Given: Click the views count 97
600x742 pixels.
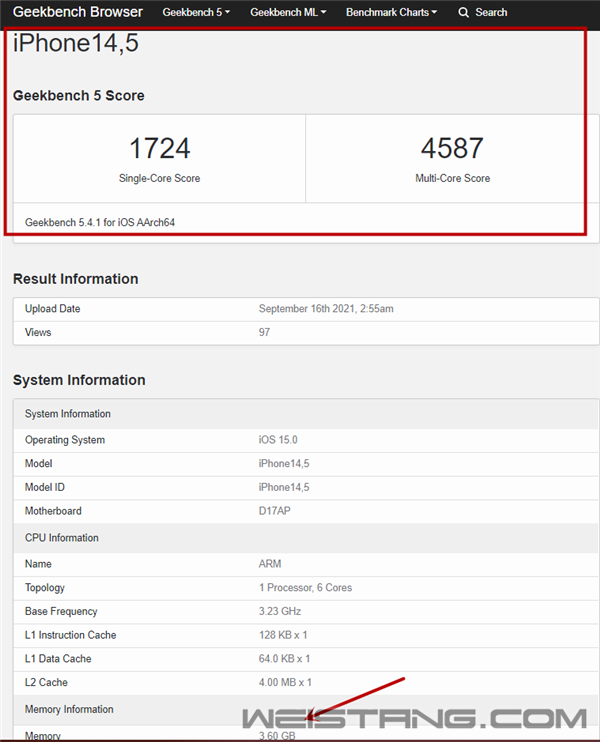Looking at the screenshot, I should click(265, 332).
